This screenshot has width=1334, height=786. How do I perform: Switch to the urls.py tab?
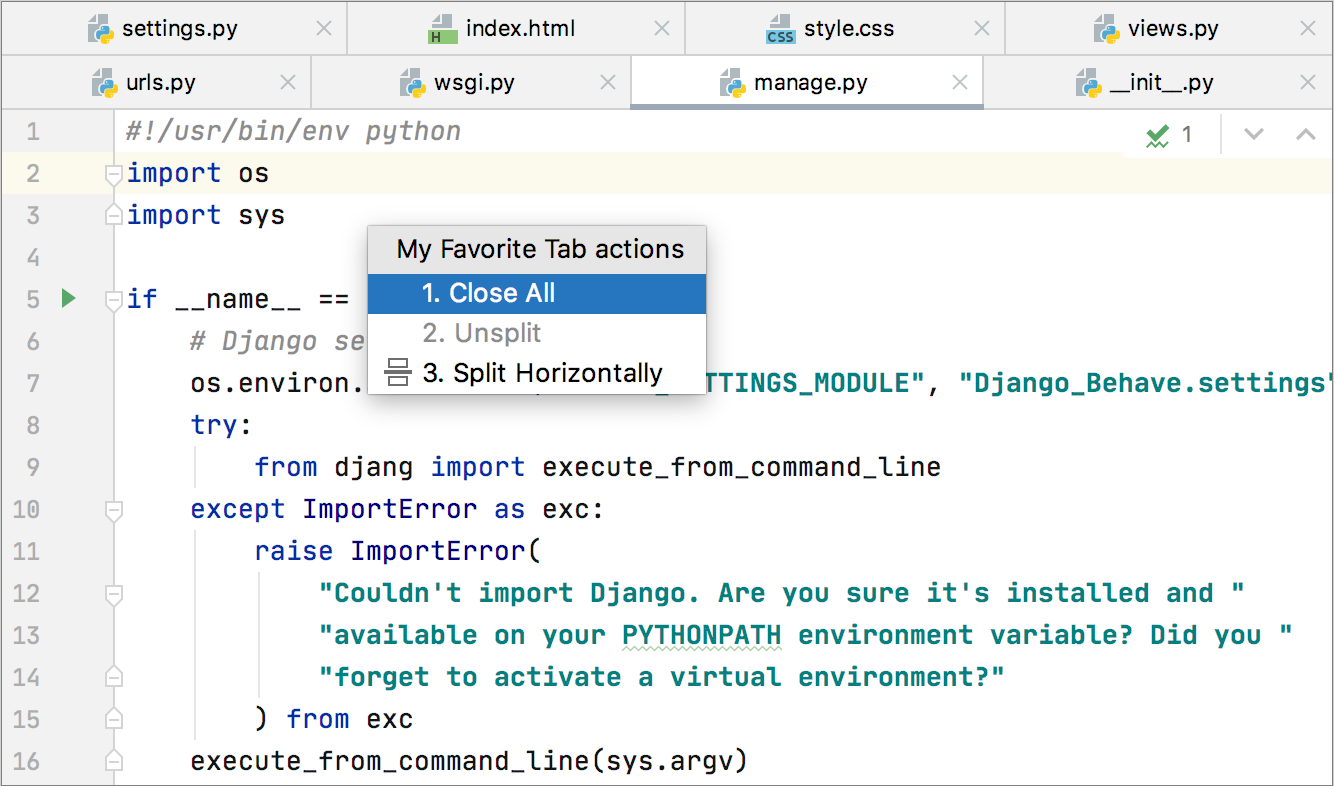160,82
